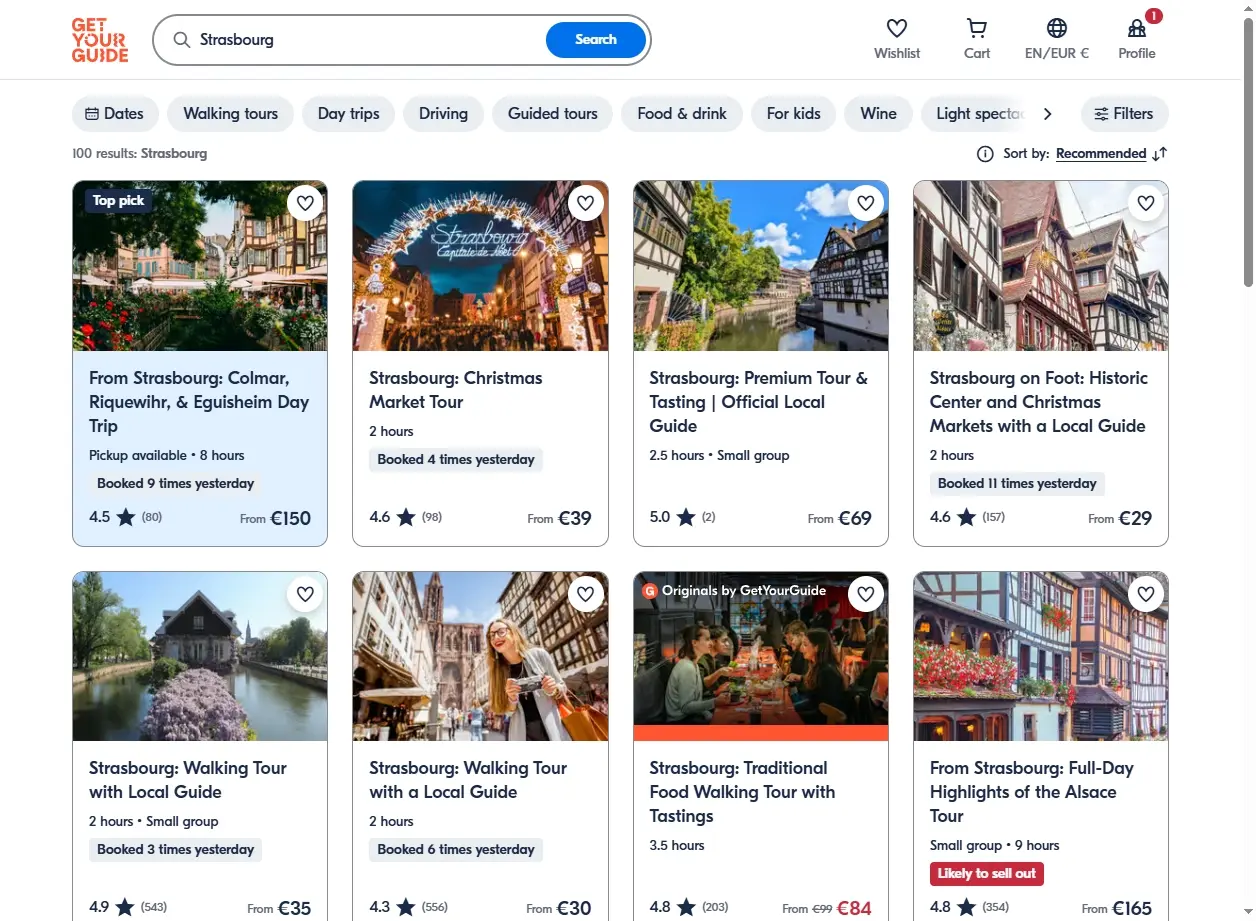Viewport: 1256px width, 921px height.
Task: Click the Top pick badge
Action: (119, 201)
